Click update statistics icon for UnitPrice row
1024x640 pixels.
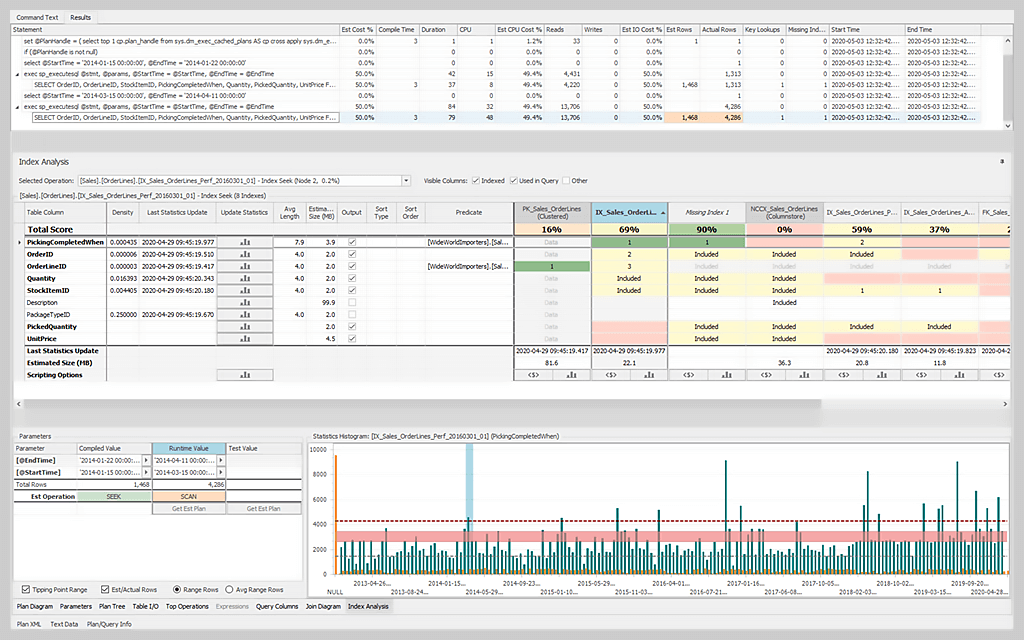[x=245, y=339]
